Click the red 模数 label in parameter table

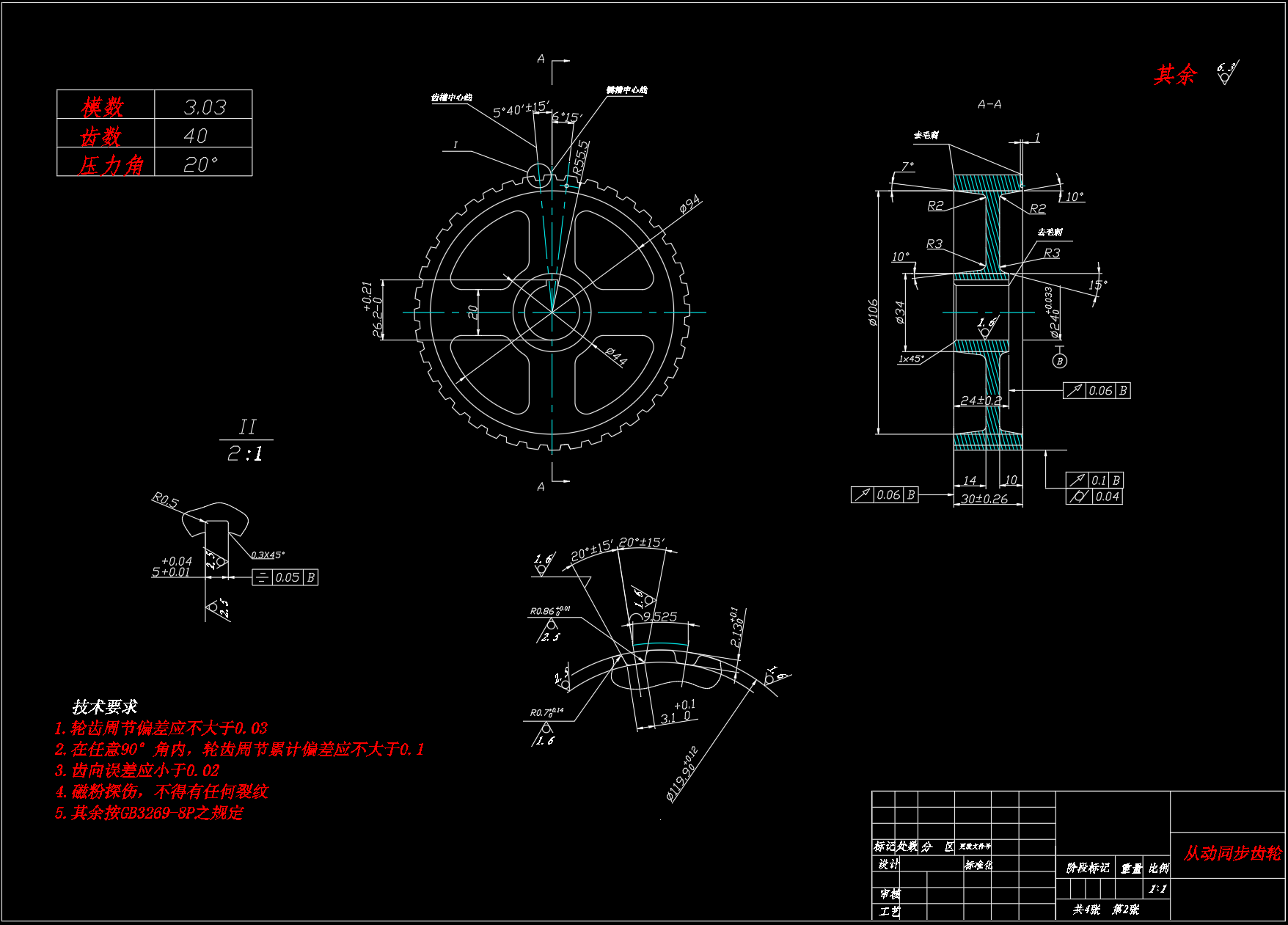(x=103, y=107)
